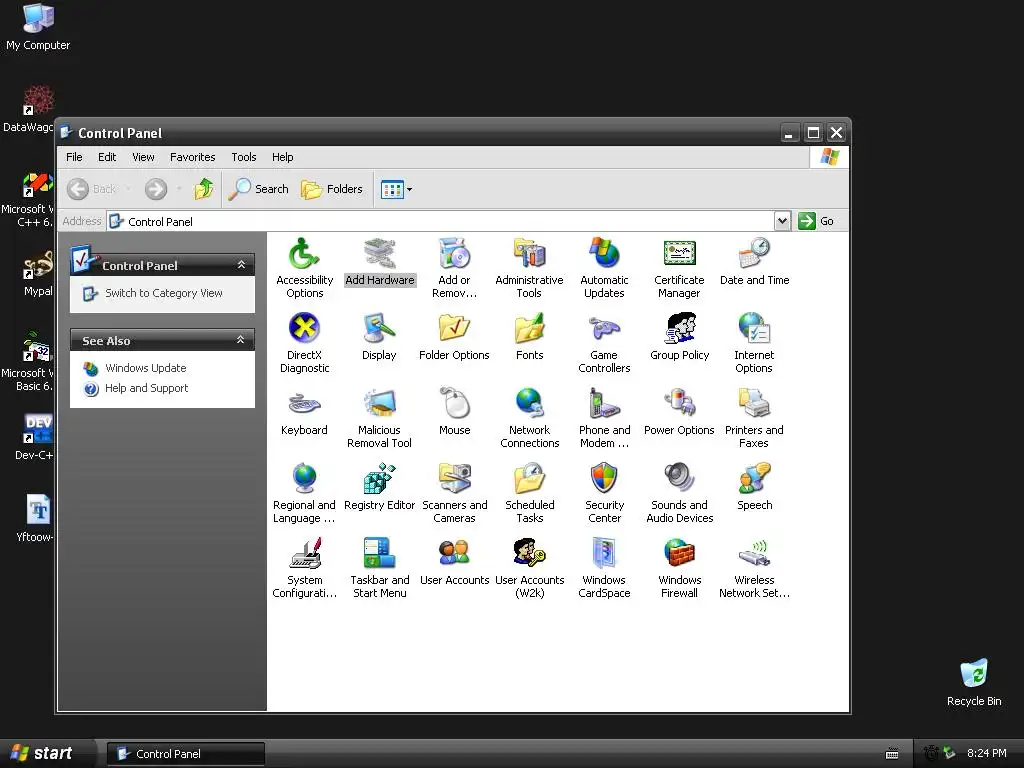Click the taskbar clock

987,753
